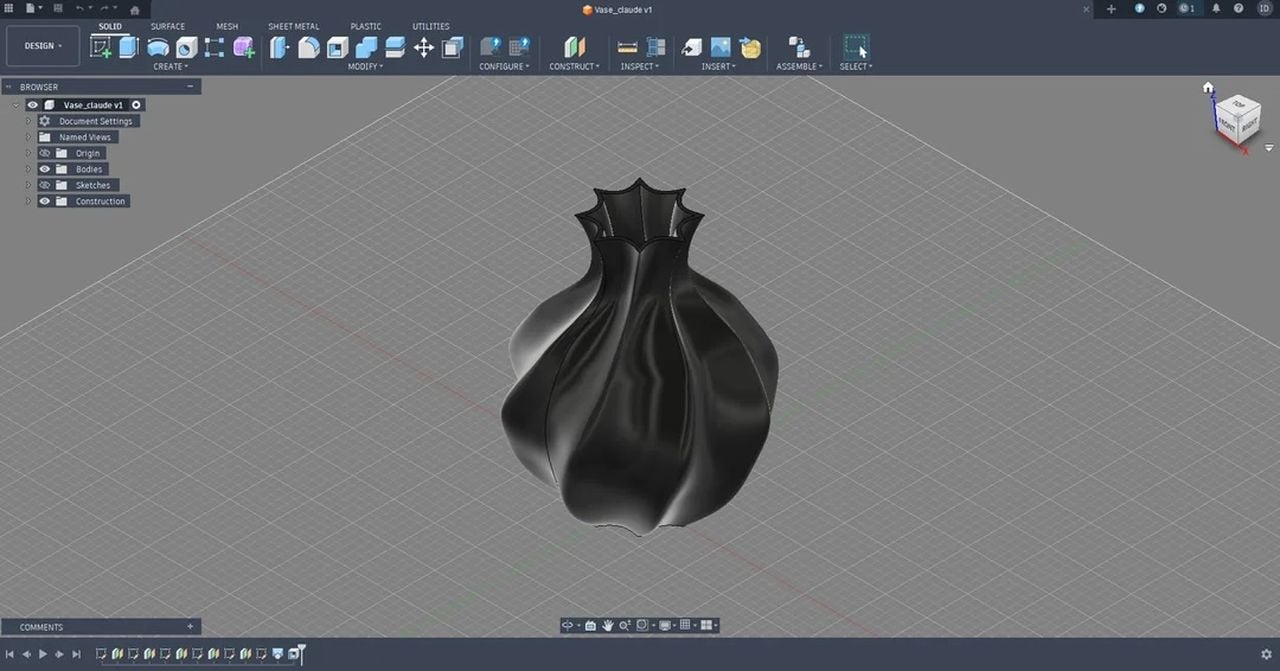Switch to the PLASTIC tab

click(x=366, y=27)
